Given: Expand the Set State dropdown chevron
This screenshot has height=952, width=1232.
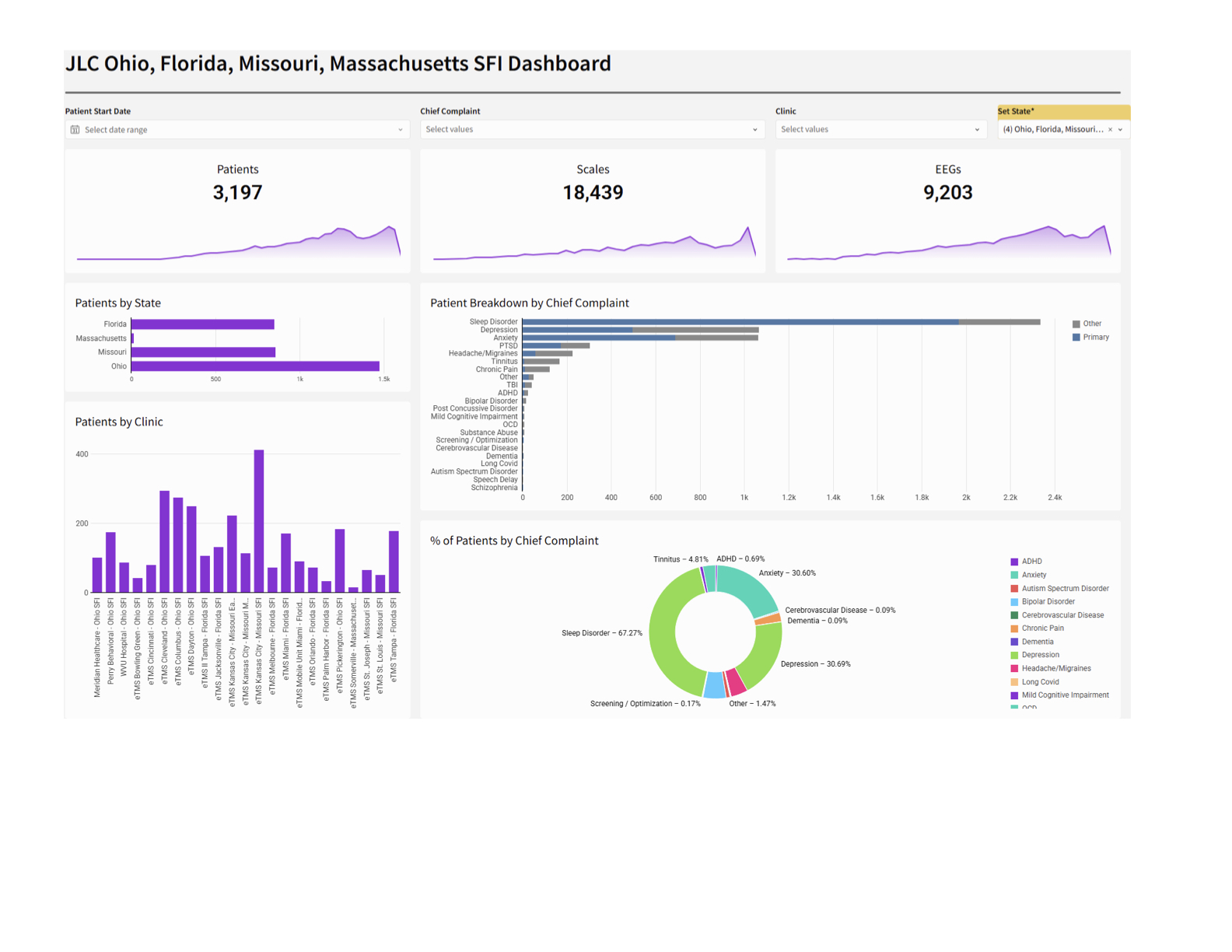Looking at the screenshot, I should pos(1121,130).
